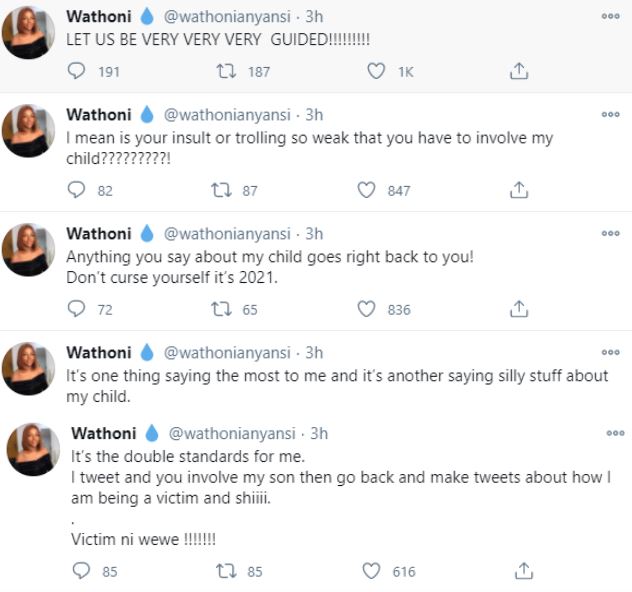Open the 3h timestamp on 'double standards' tweet
Screen dimensions: 632x592
click(x=319, y=433)
